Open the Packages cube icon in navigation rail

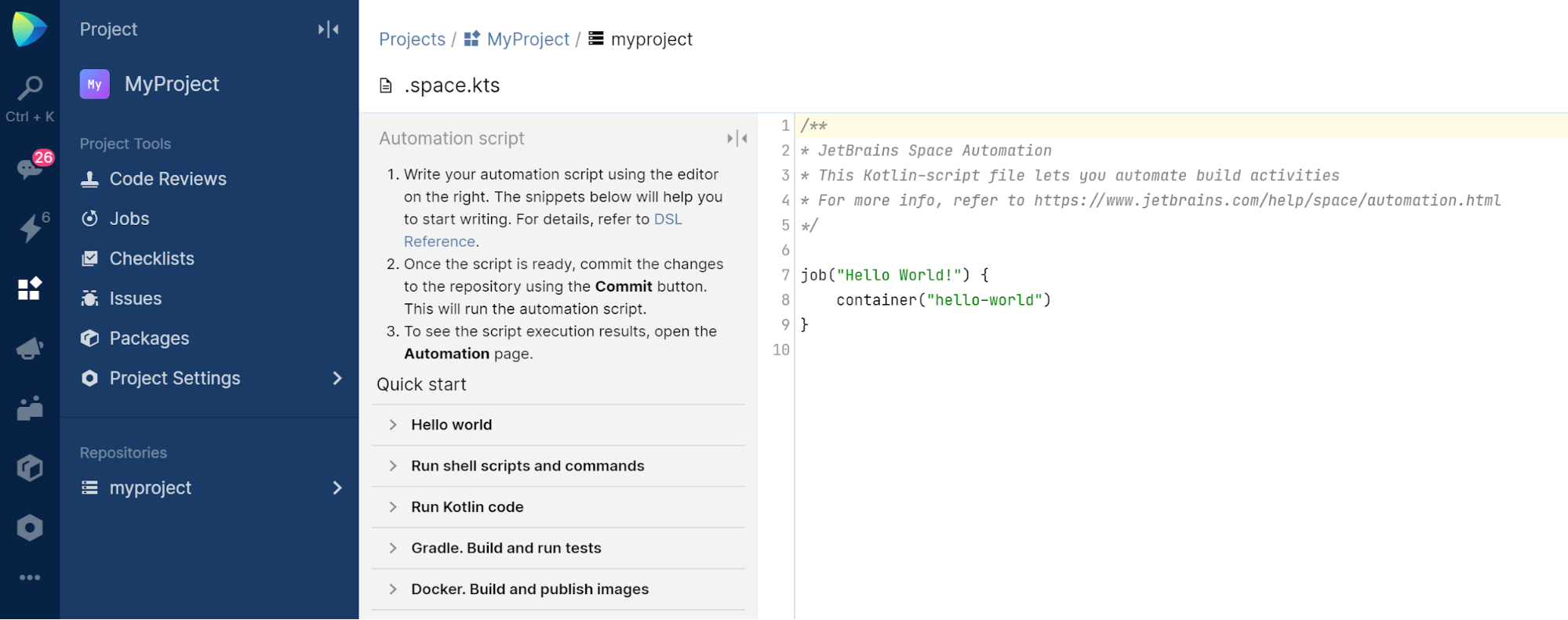(30, 468)
